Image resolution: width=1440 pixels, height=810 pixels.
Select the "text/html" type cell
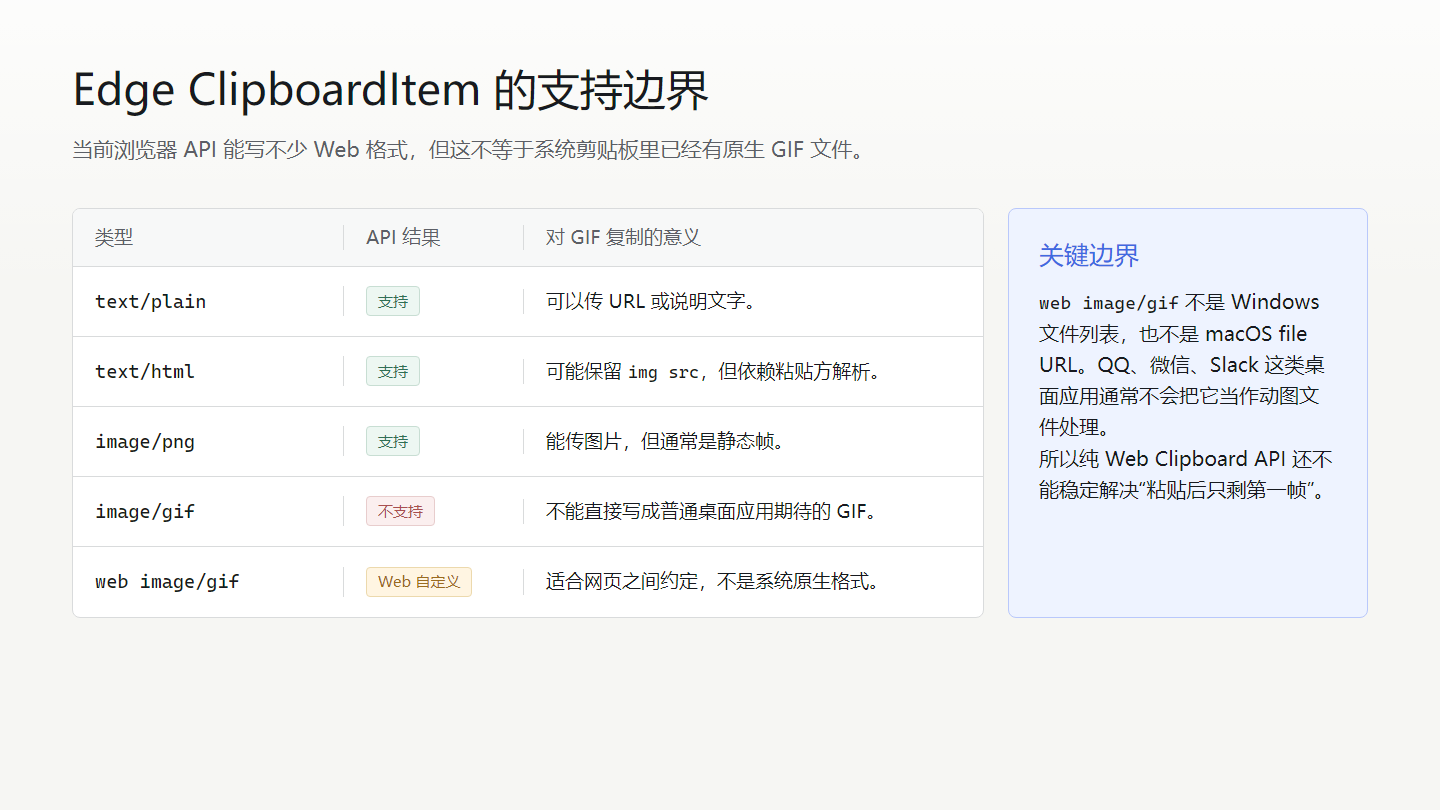pyautogui.click(x=145, y=371)
